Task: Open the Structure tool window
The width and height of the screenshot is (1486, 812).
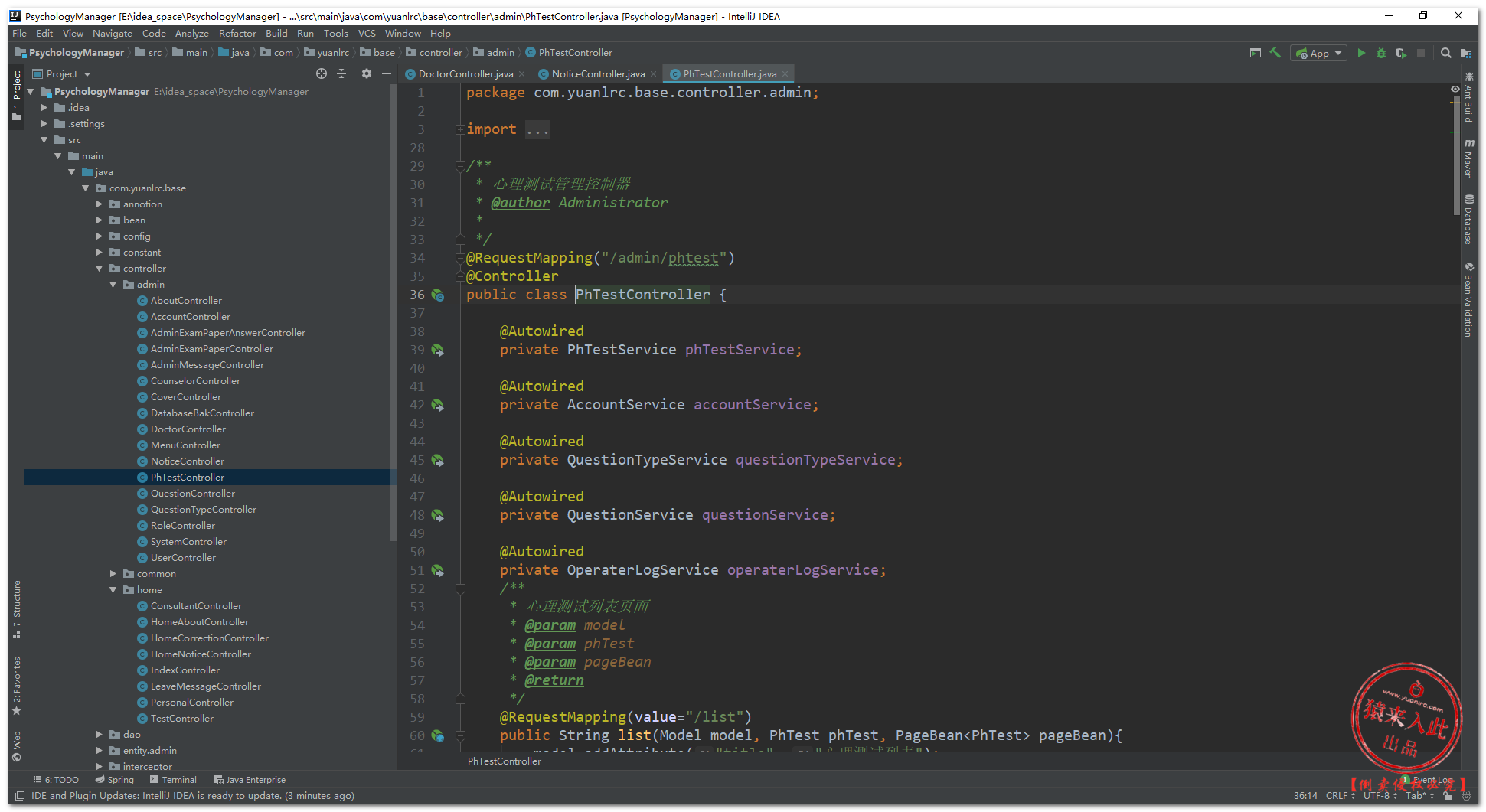Action: point(17,609)
